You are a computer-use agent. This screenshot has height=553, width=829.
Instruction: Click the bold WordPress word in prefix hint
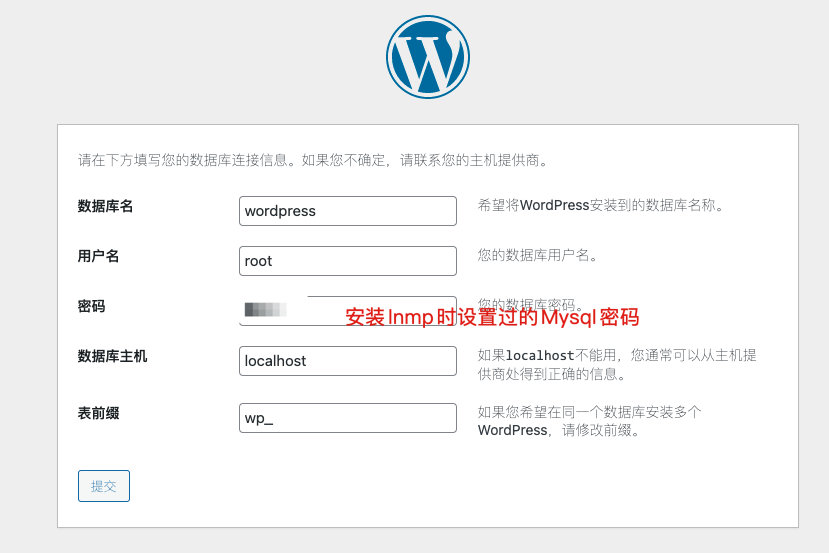512,431
